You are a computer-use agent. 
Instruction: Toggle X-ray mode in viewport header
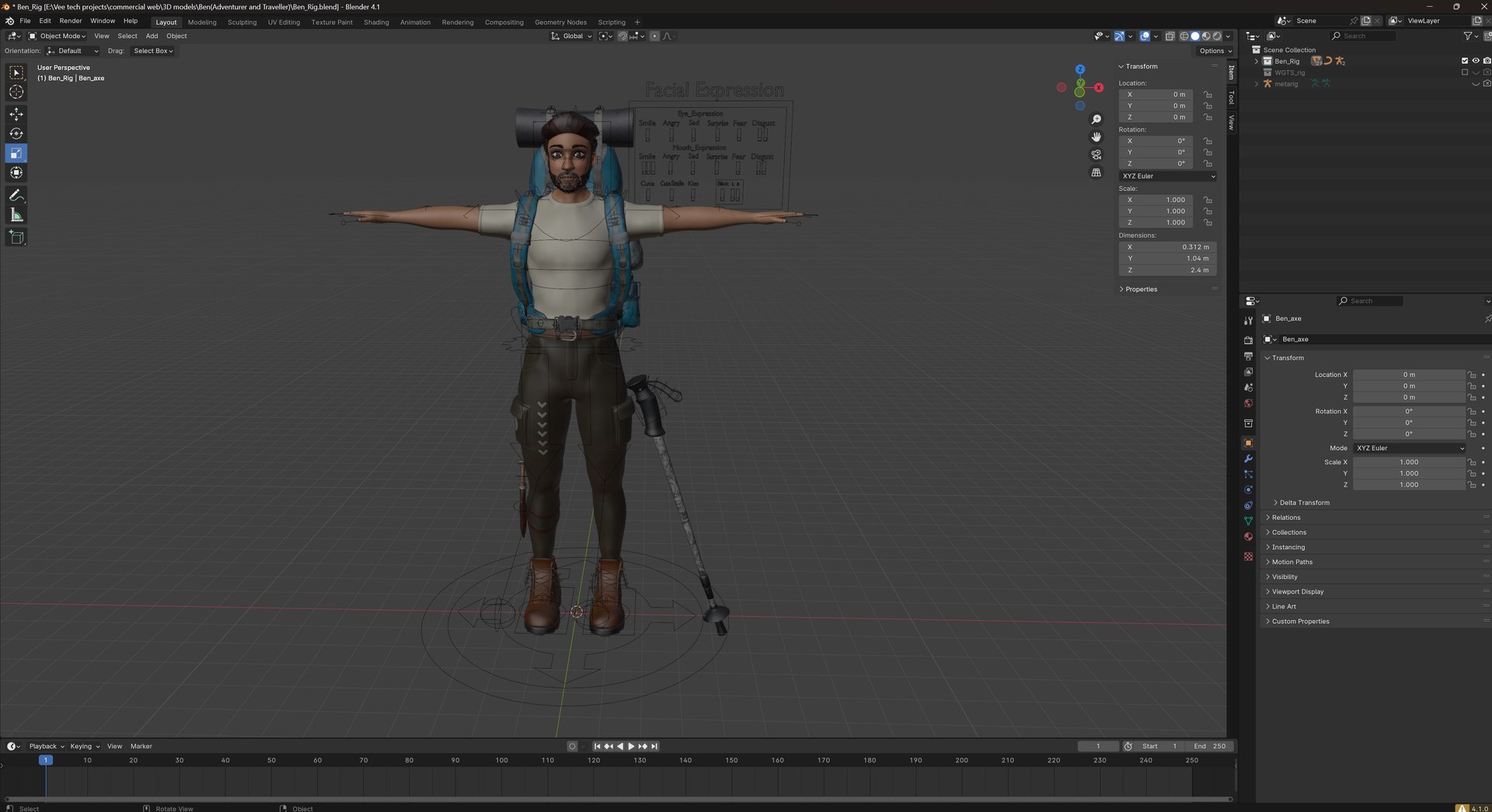pos(1170,36)
